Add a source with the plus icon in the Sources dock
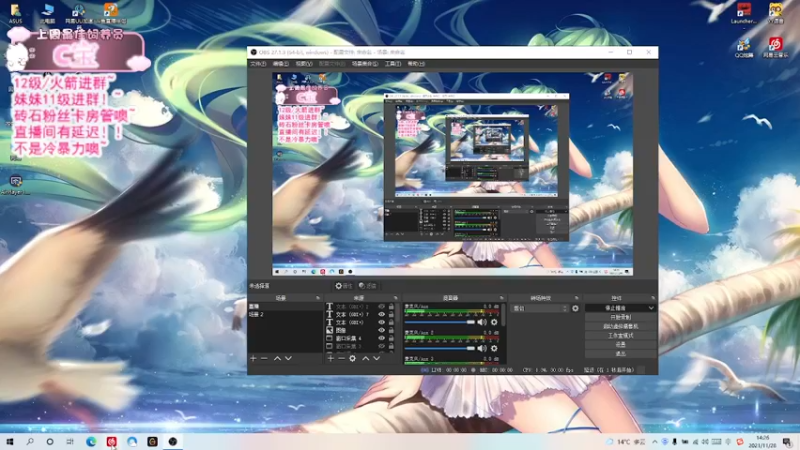Viewport: 800px width, 450px height. [331, 359]
